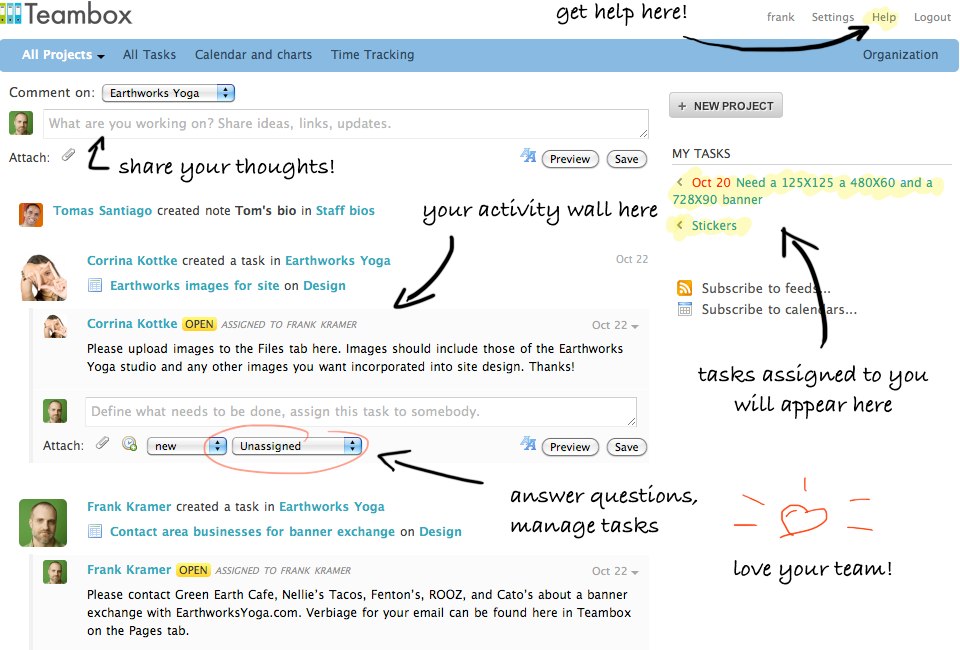Open the Comment on project dropdown
960x650 pixels.
point(168,93)
